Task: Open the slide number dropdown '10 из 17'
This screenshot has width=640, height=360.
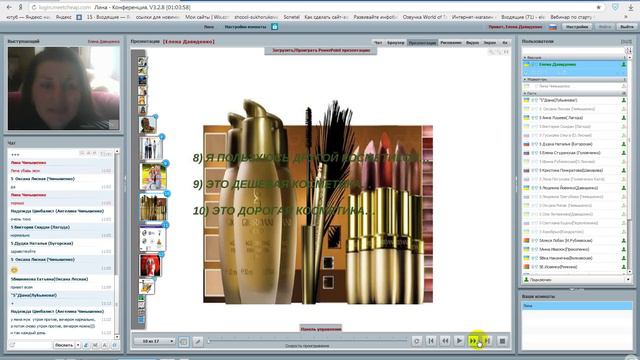Action: pyautogui.click(x=155, y=341)
